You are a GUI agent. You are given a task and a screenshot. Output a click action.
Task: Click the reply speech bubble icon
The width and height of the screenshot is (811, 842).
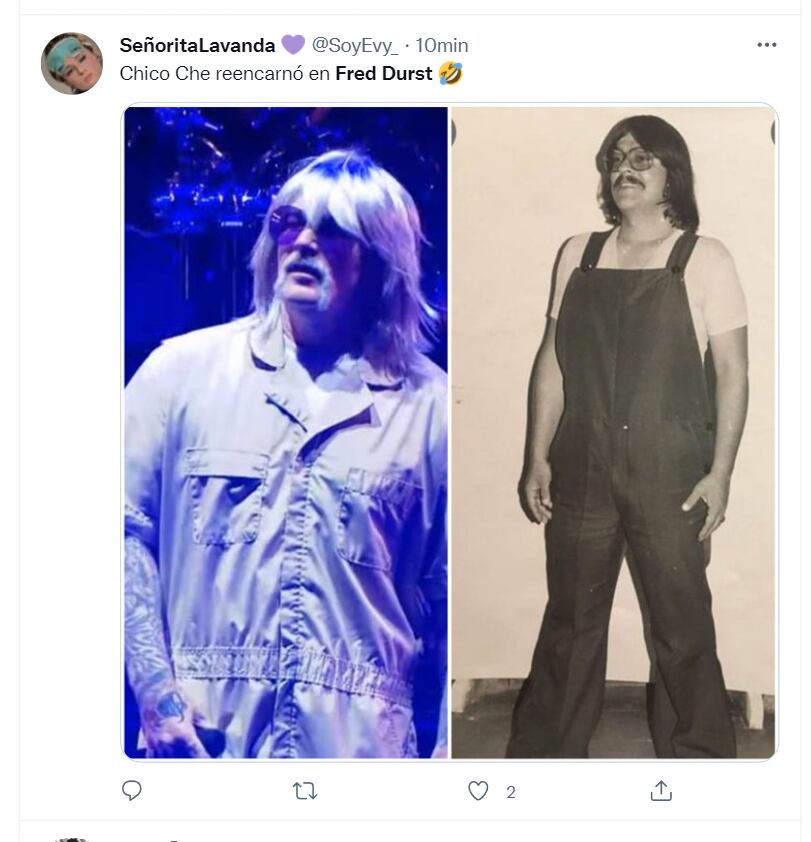coord(132,791)
